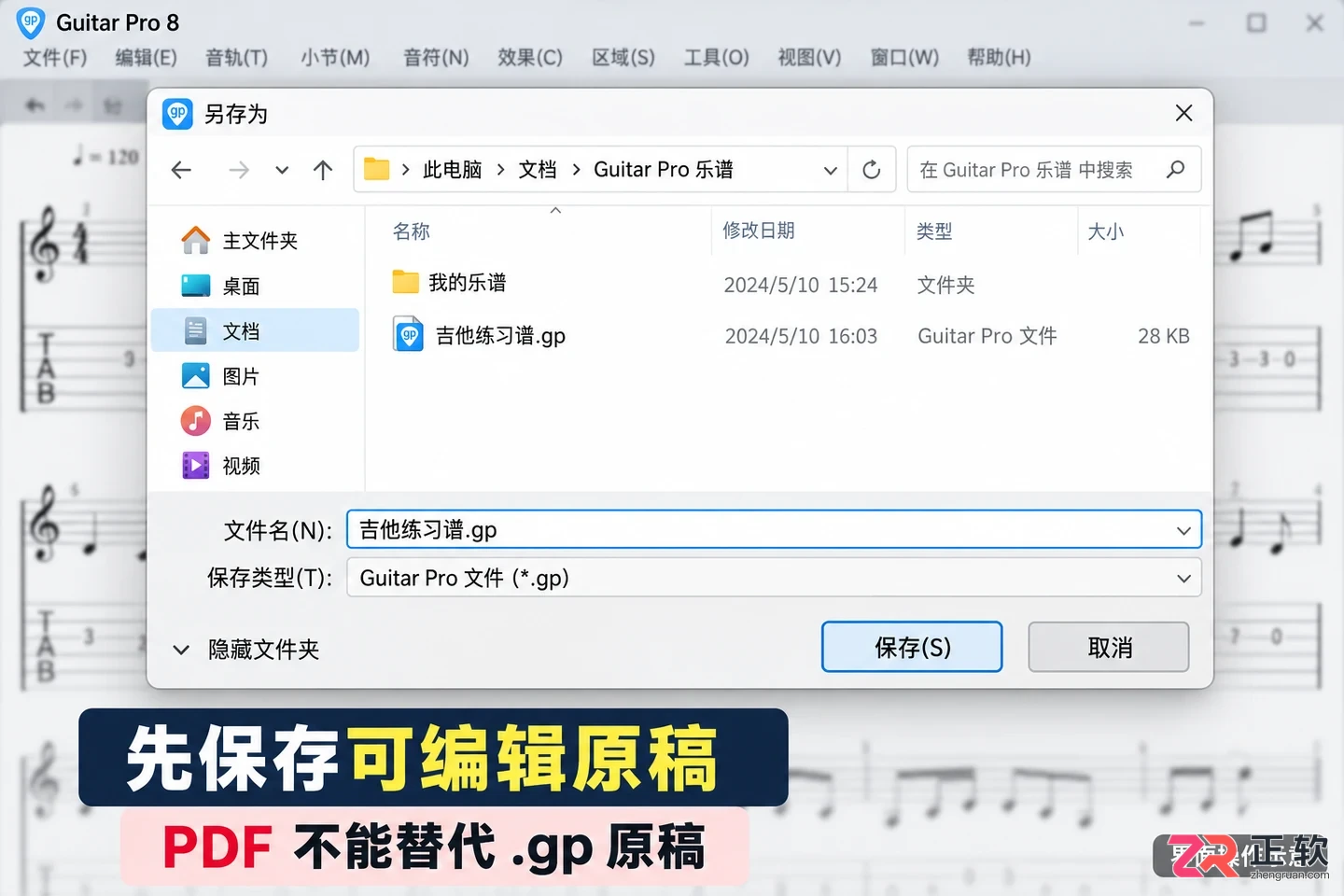
Task: Expand the 文件名 dropdown arrow
Action: [1183, 530]
